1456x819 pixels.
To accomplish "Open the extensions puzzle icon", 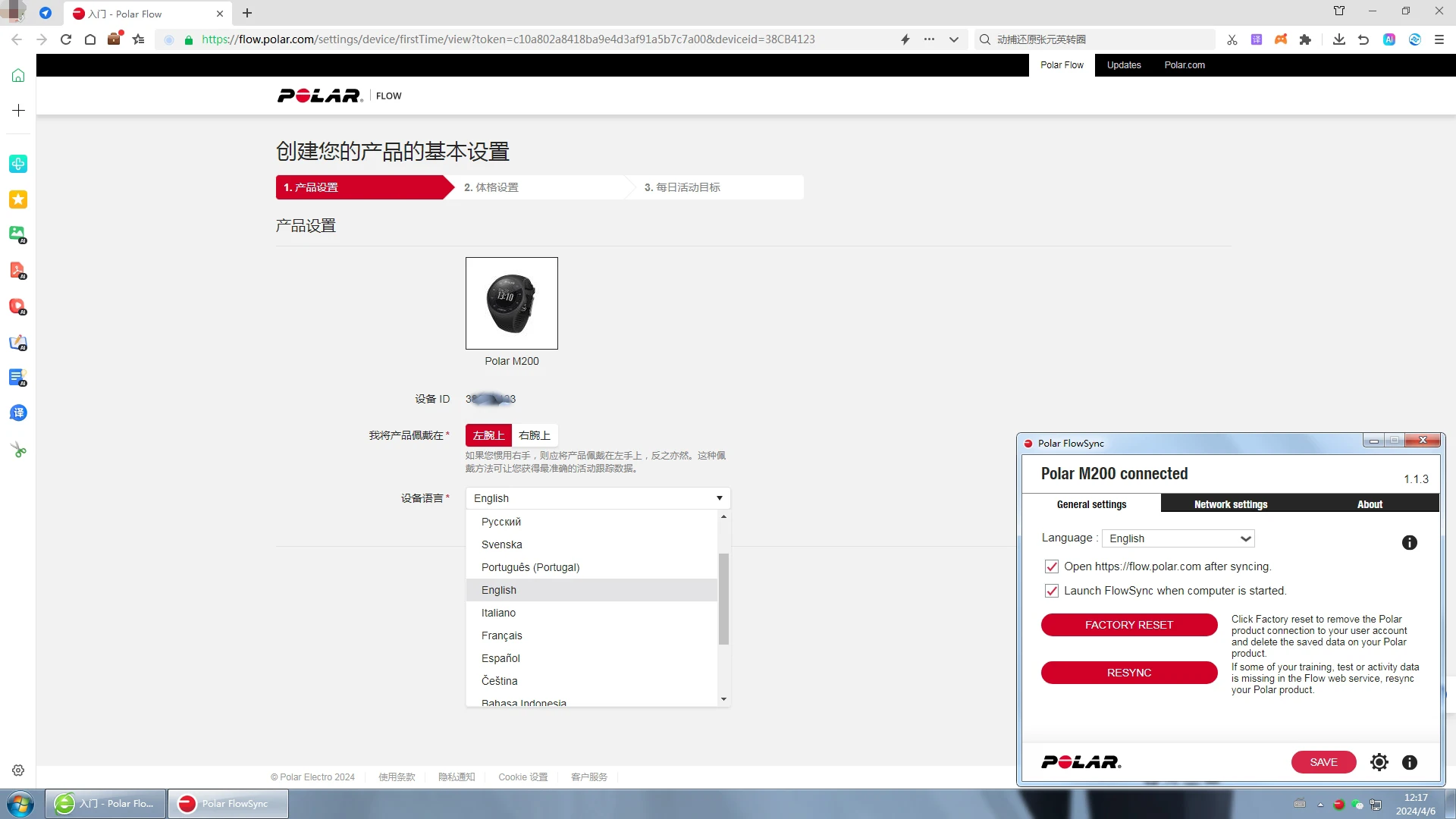I will (1305, 39).
